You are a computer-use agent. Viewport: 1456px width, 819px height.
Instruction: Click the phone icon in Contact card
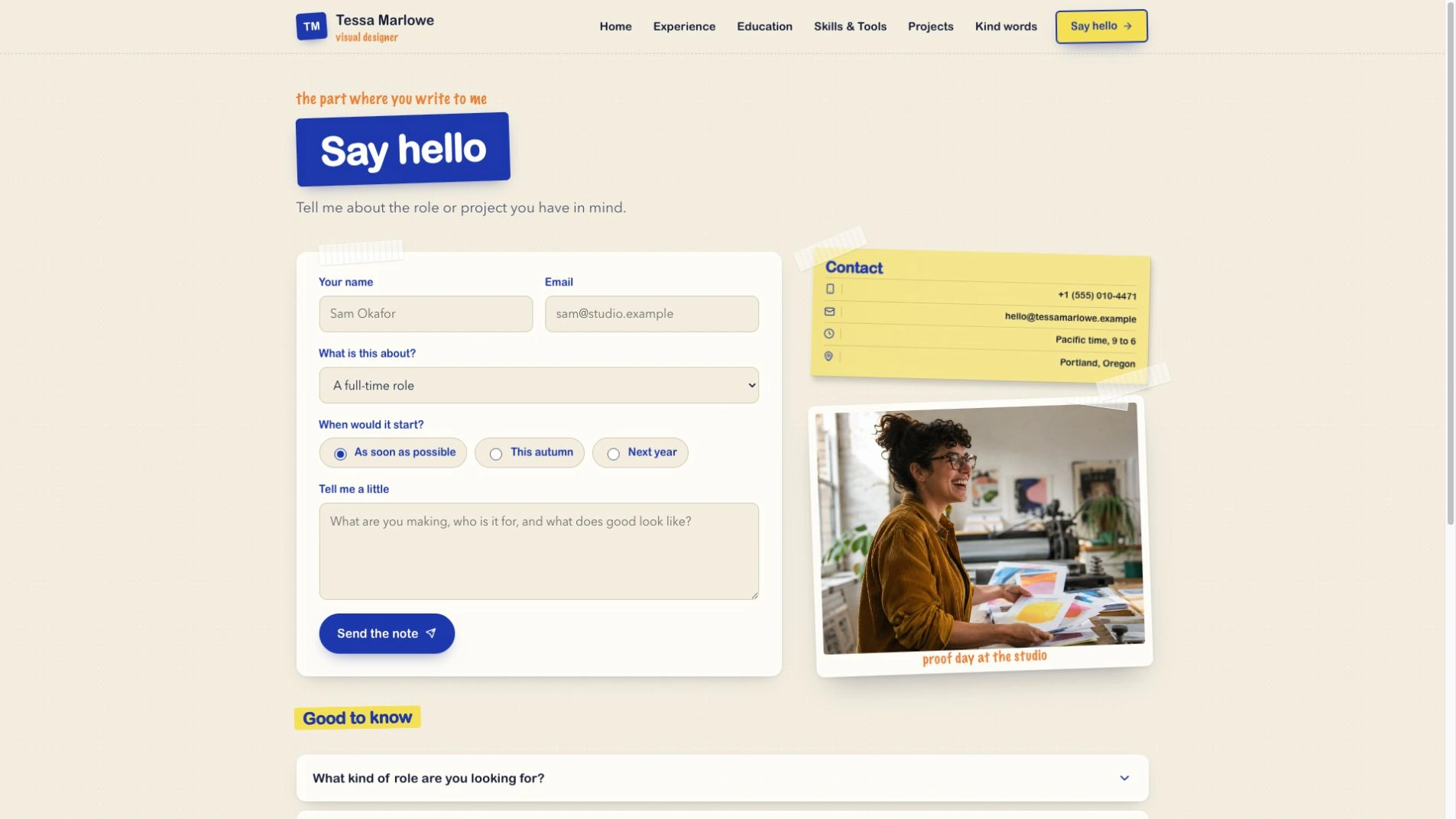(830, 289)
